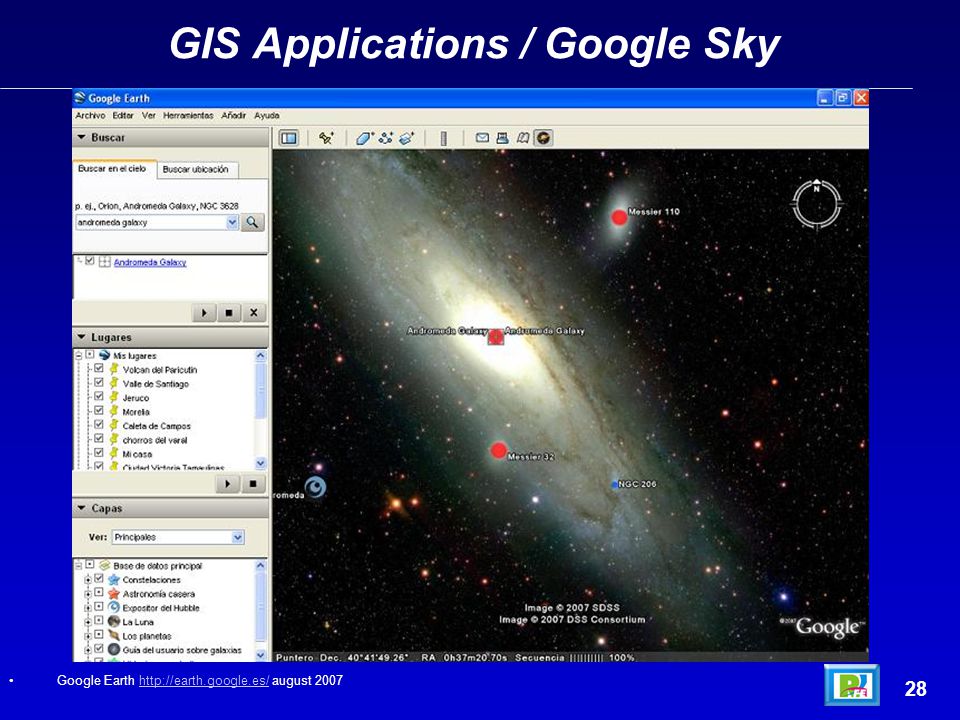Viewport: 960px width, 720px height.
Task: Select Guía del usuario sobre galaxias
Action: click(x=182, y=650)
